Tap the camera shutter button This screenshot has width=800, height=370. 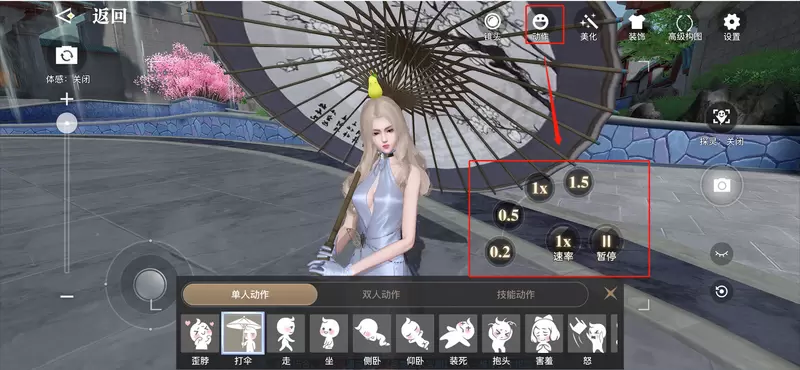[721, 185]
